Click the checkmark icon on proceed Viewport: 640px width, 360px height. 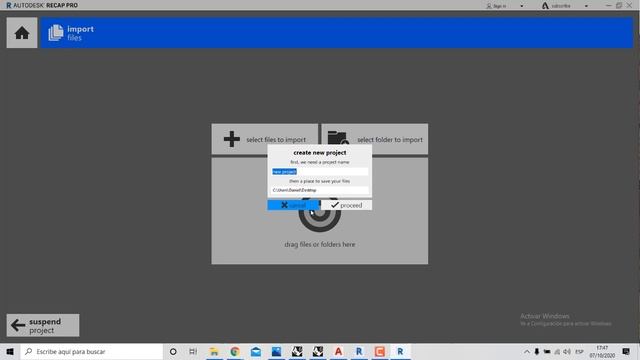pyautogui.click(x=335, y=205)
